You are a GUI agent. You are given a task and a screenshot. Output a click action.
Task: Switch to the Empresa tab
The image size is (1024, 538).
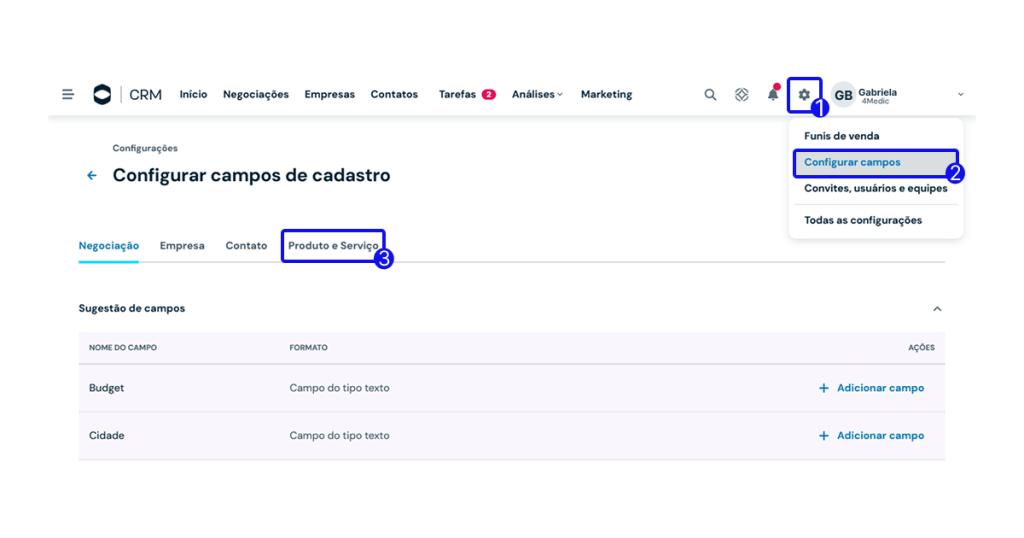(x=182, y=246)
